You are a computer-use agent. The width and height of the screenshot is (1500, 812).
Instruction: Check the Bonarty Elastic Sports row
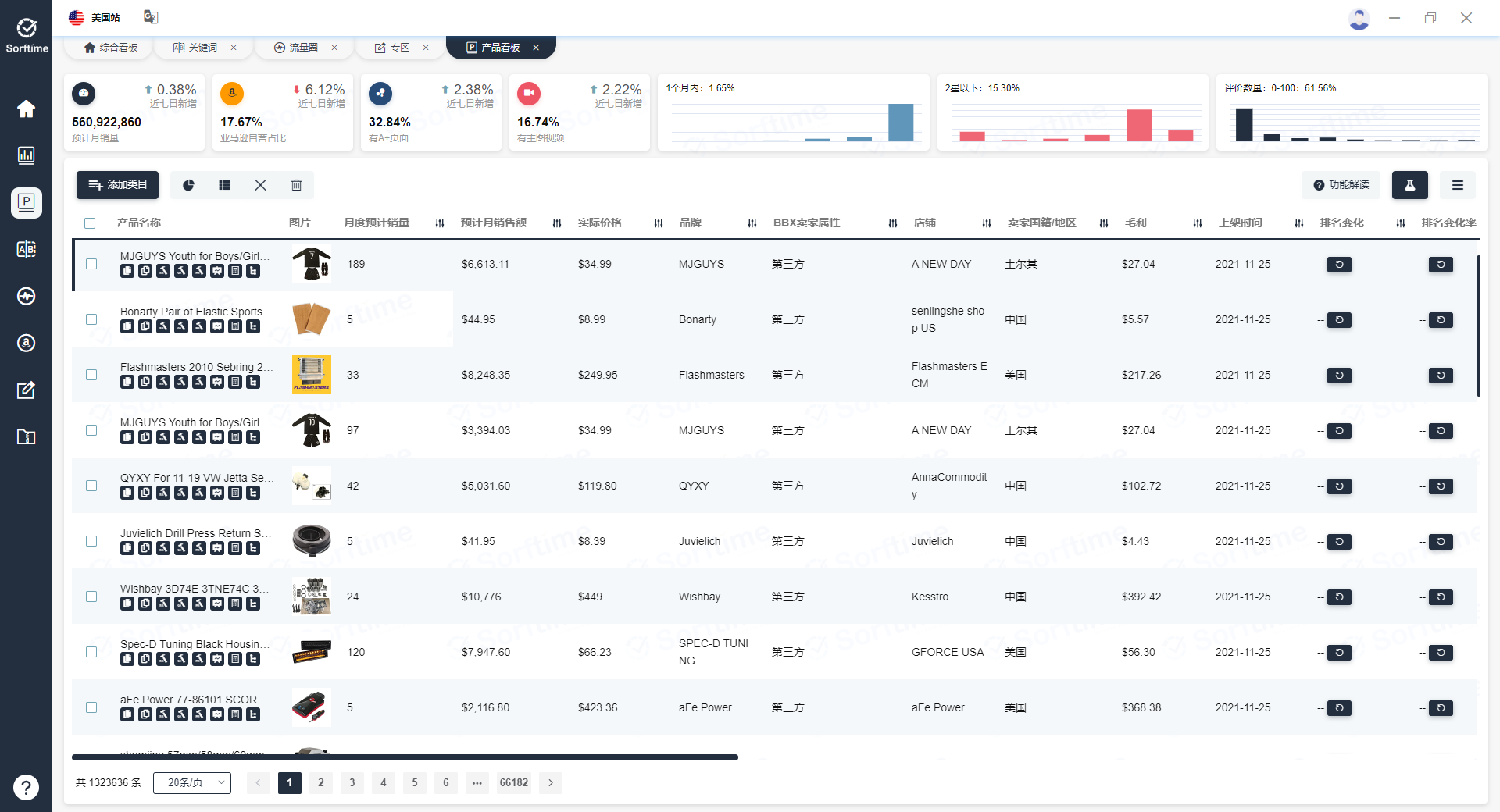pos(91,319)
